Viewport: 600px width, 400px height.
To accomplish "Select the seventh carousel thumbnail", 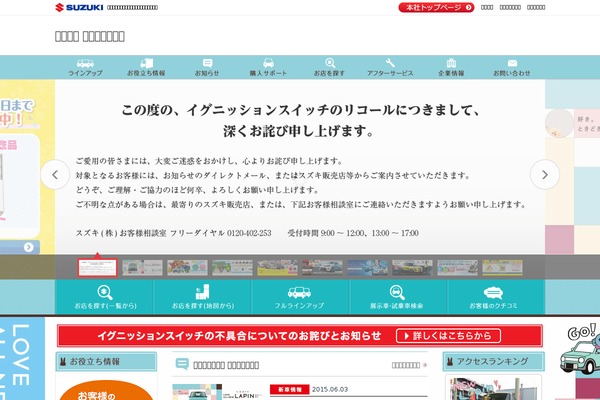I will pyautogui.click(x=367, y=268).
